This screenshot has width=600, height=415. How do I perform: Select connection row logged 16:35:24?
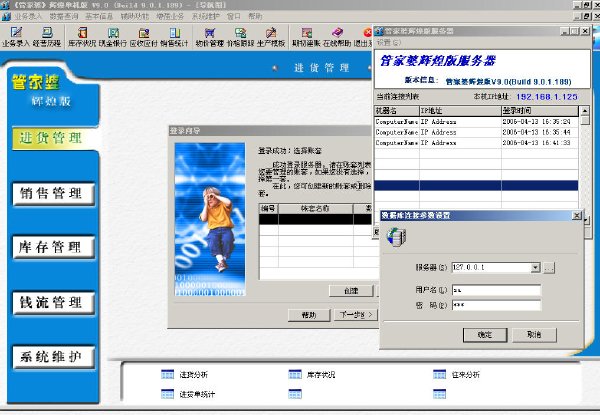coord(476,122)
